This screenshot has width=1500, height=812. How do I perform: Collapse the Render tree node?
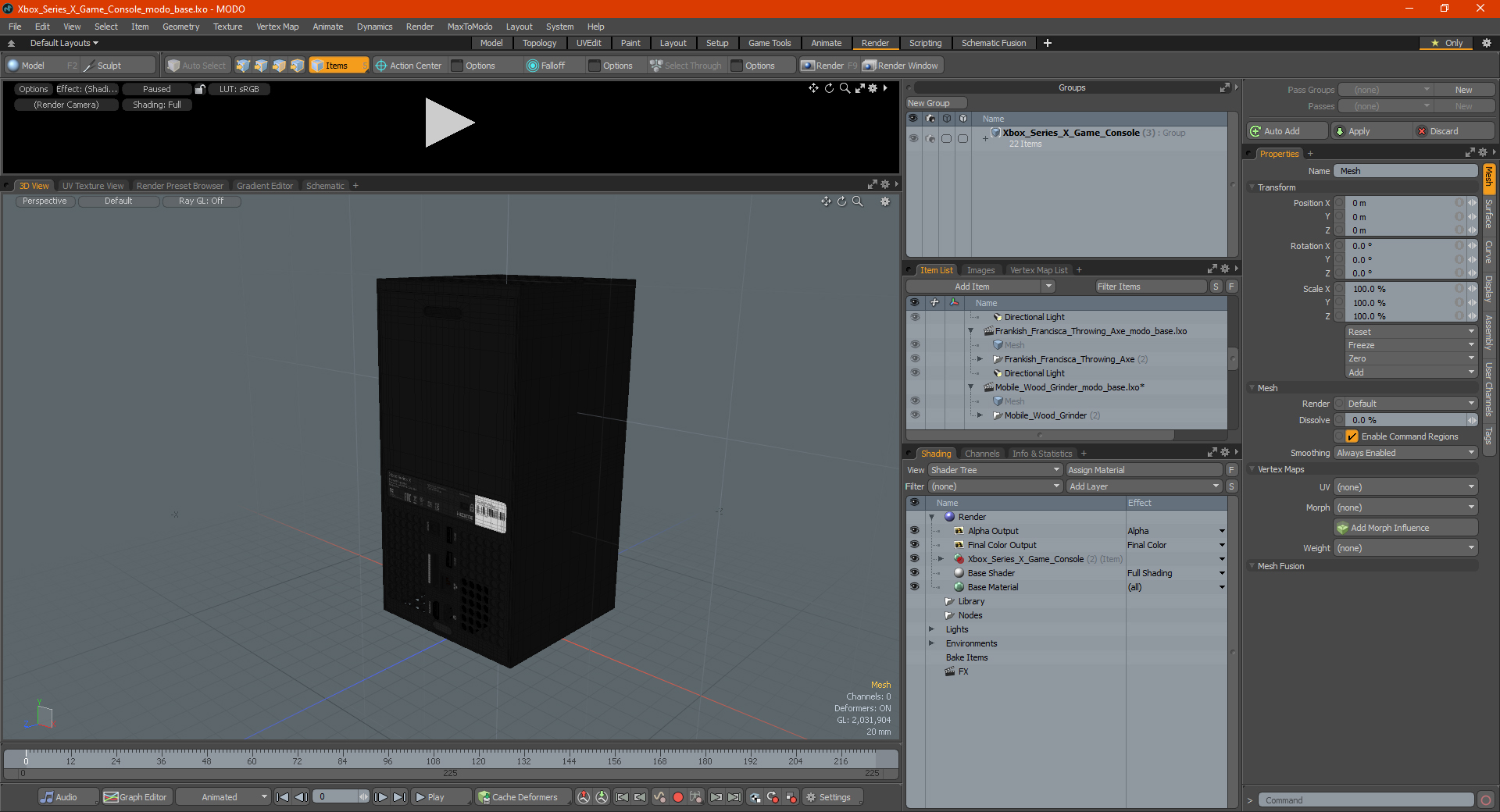coord(931,517)
